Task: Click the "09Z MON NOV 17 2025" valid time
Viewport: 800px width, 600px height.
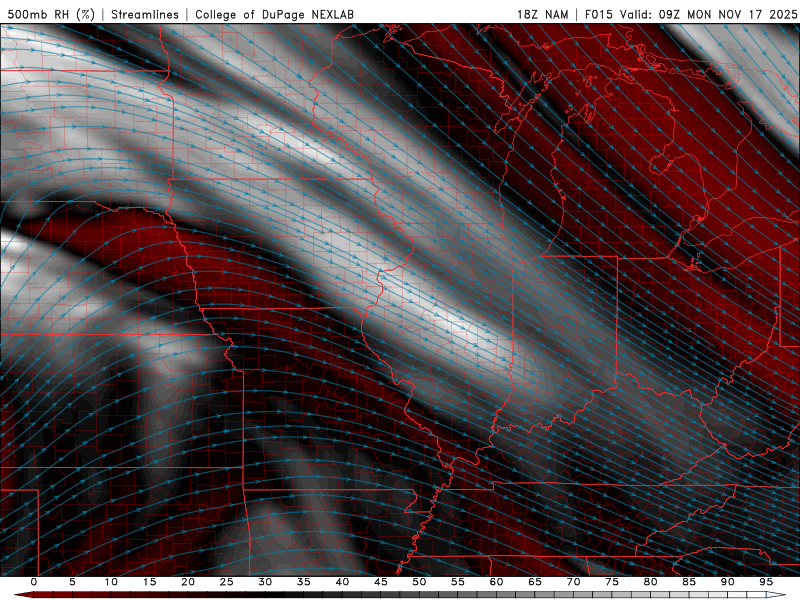Action: pyautogui.click(x=728, y=14)
